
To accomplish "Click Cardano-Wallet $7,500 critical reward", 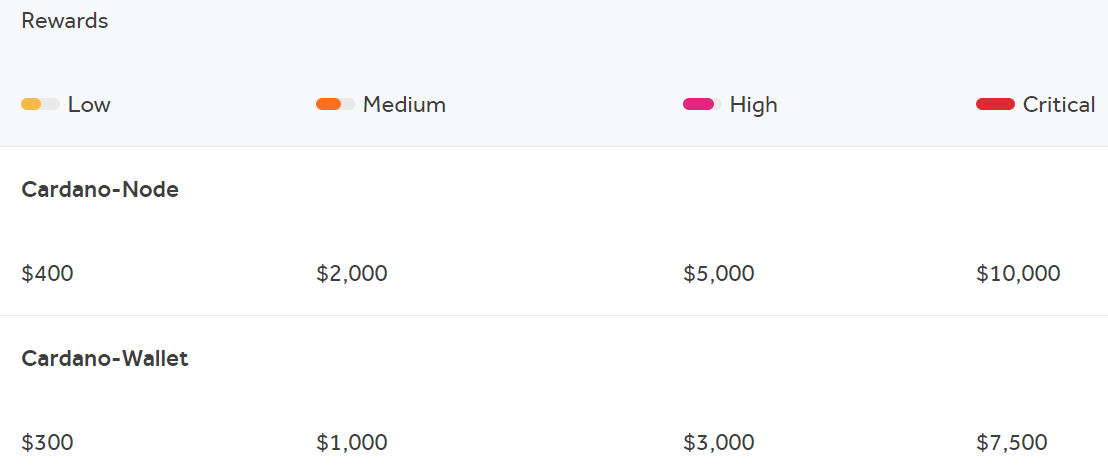I will [1012, 443].
